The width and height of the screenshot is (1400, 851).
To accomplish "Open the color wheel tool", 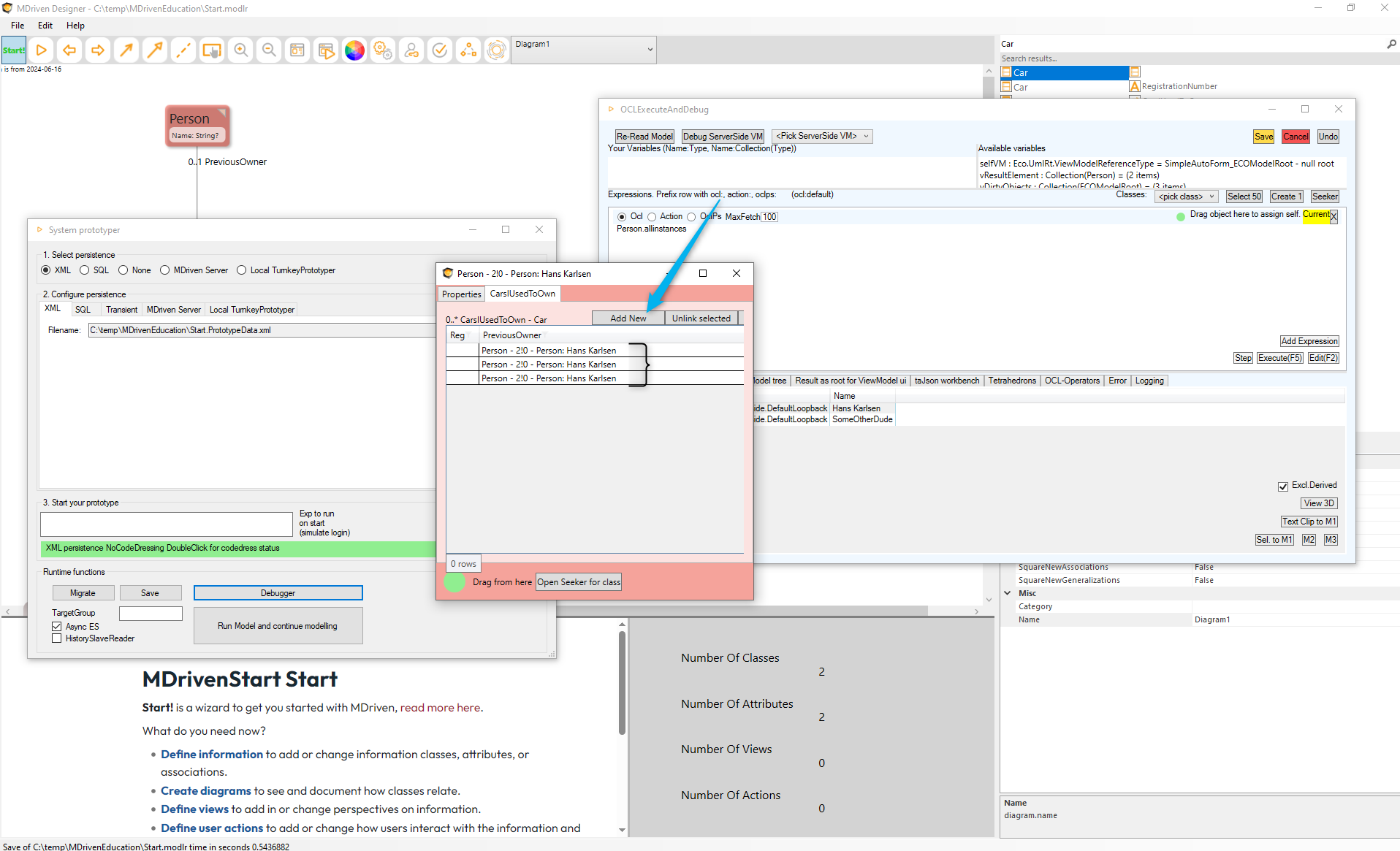I will tap(354, 50).
